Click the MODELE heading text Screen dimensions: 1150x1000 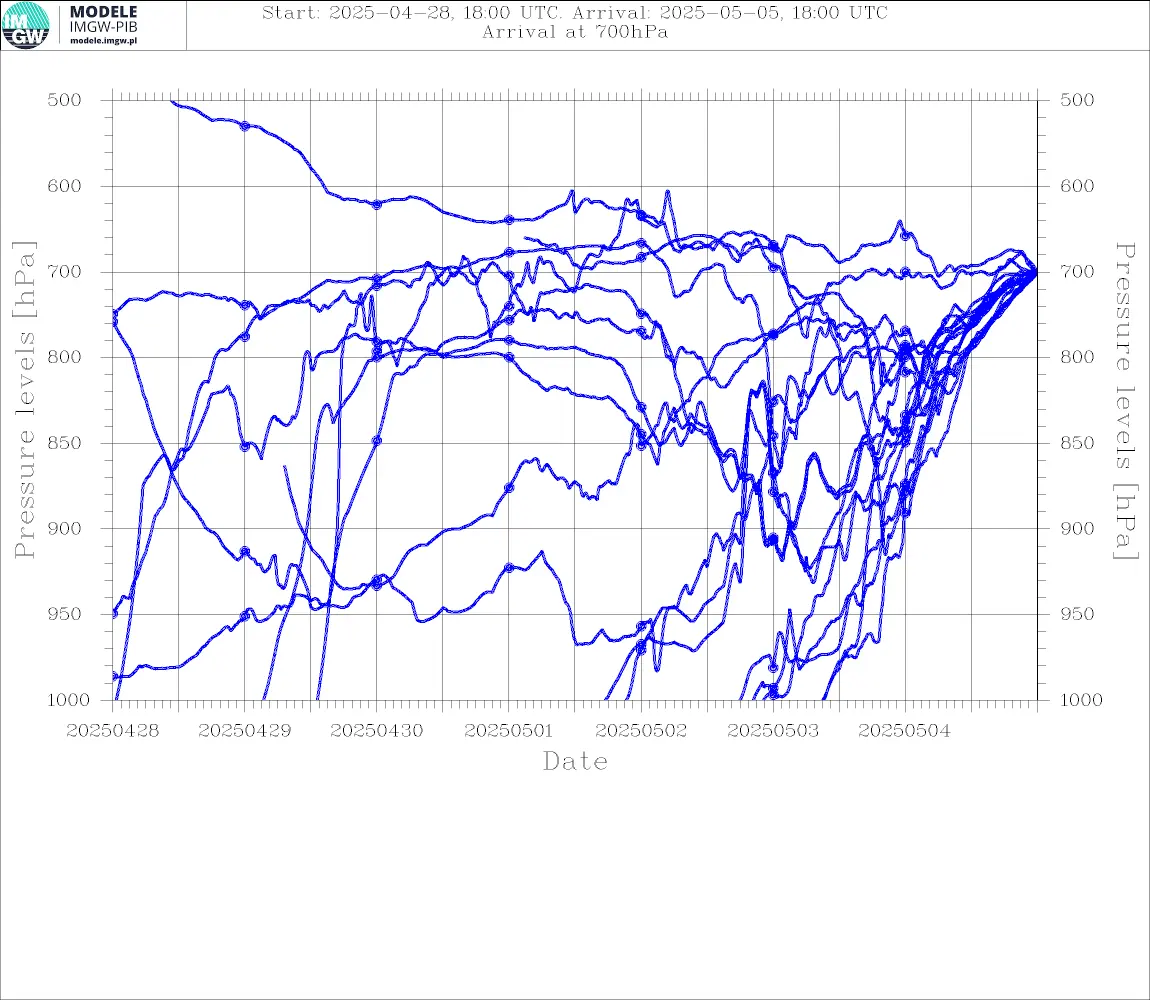coord(103,12)
